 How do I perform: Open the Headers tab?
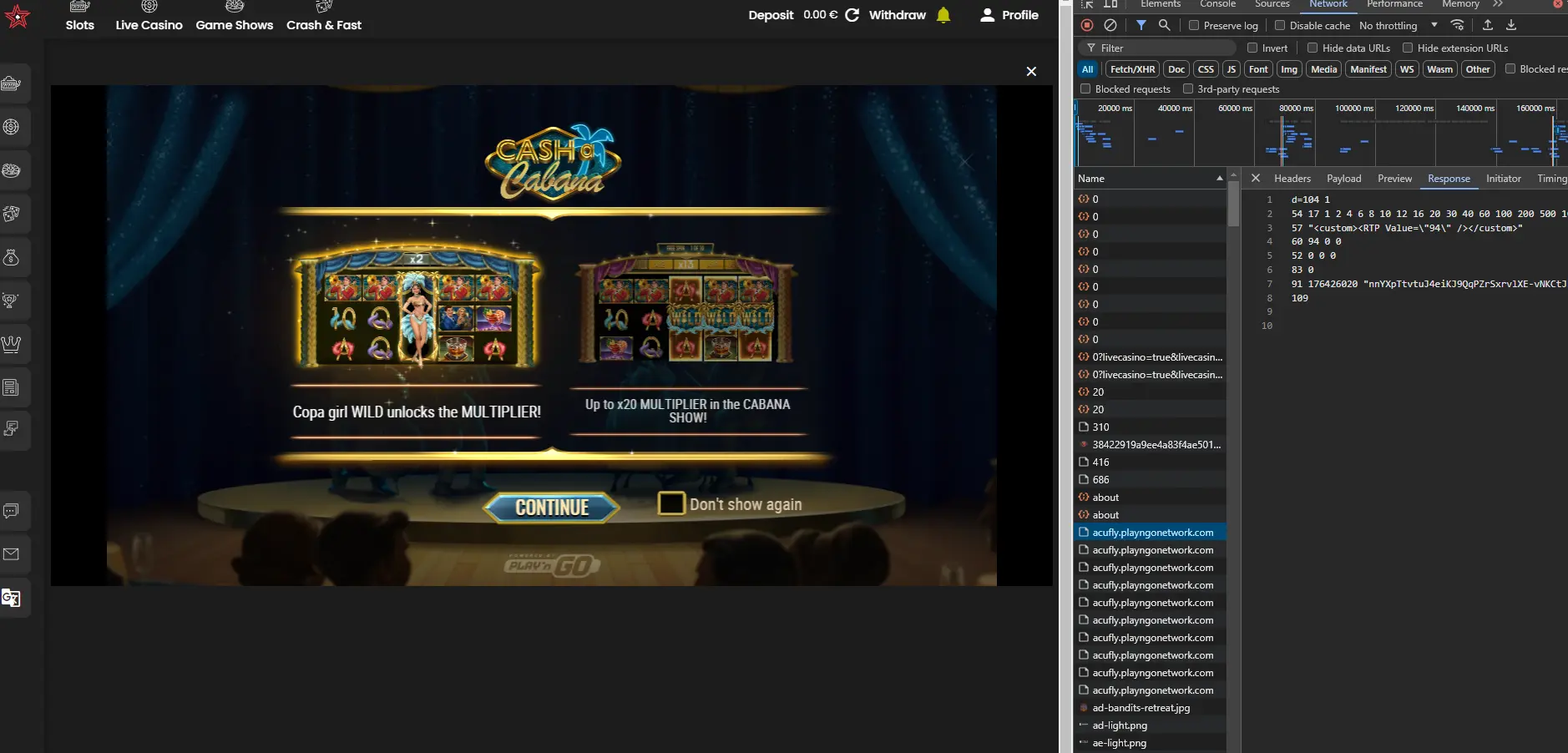click(x=1292, y=178)
